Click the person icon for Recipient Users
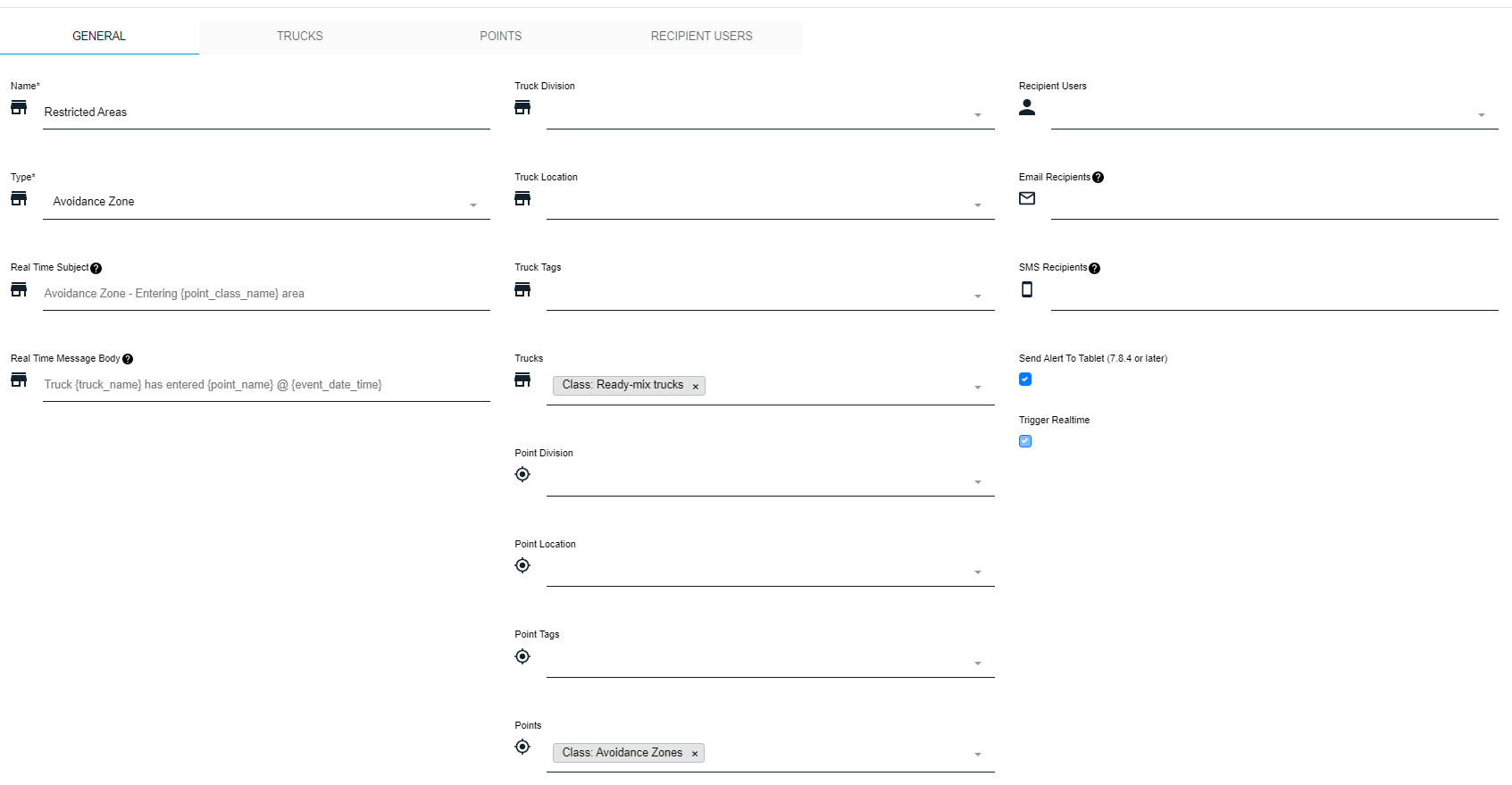Viewport: 1512px width, 785px height. [1027, 107]
